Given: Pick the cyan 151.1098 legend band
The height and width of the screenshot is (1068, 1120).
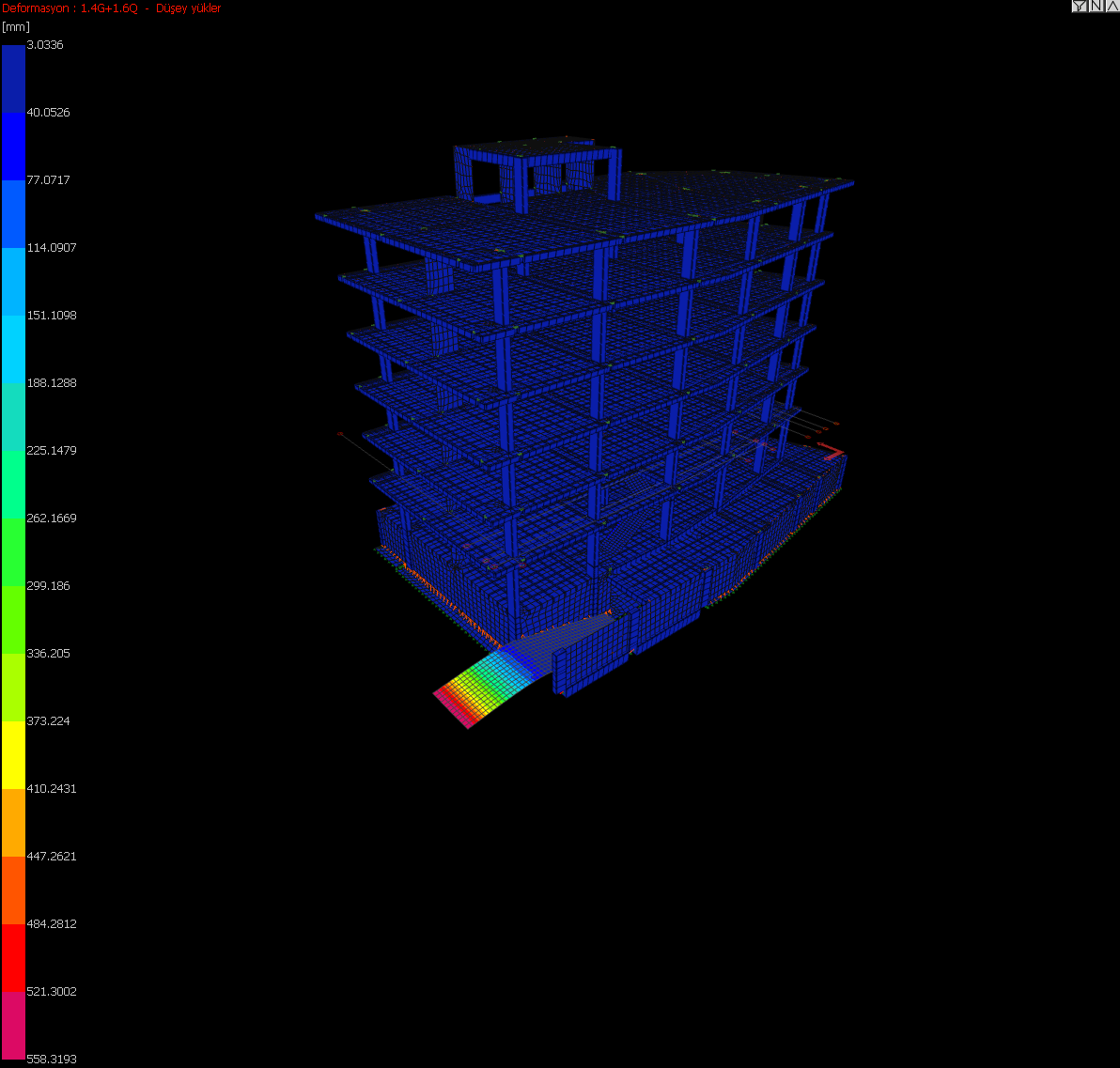Looking at the screenshot, I should (13, 349).
